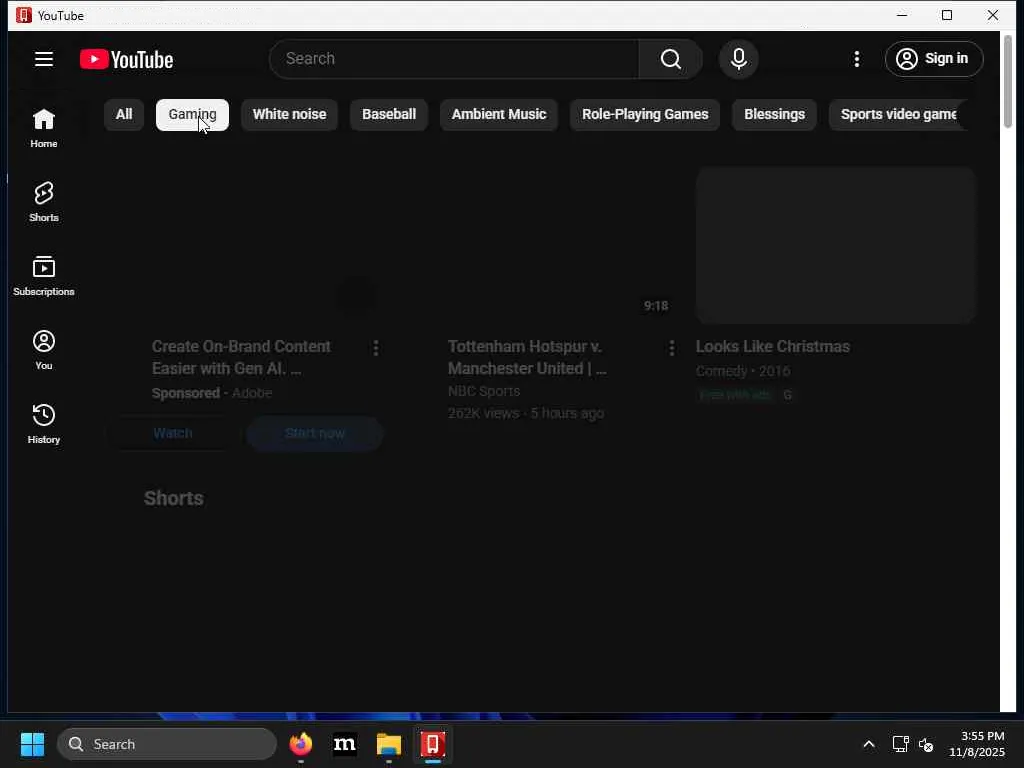Open Subscriptions in sidebar
This screenshot has width=1024, height=768.
[44, 276]
